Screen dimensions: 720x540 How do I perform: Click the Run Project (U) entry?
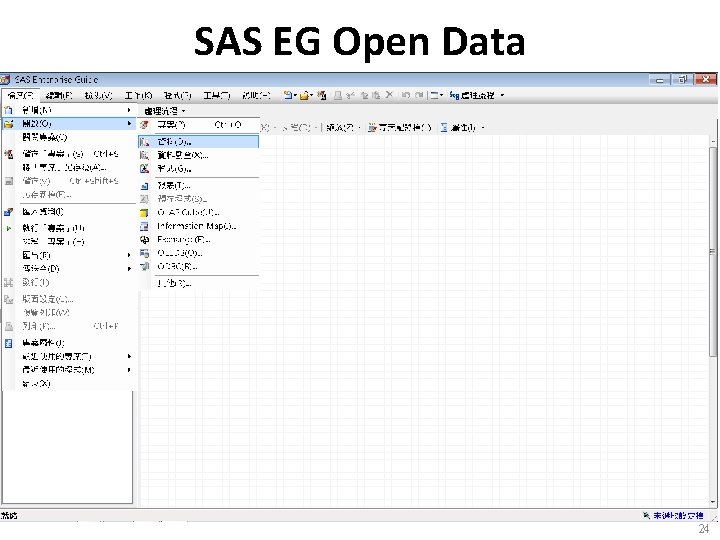(69, 228)
